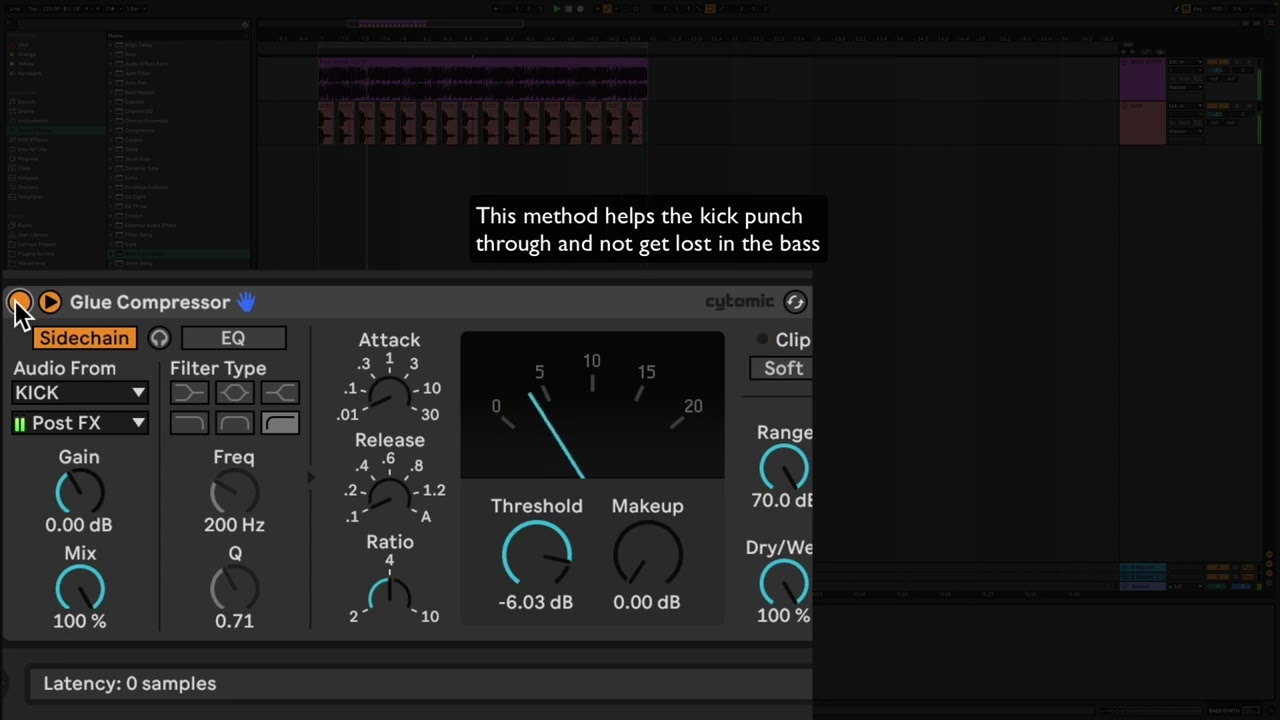Disable the Sidechain button

pyautogui.click(x=84, y=338)
